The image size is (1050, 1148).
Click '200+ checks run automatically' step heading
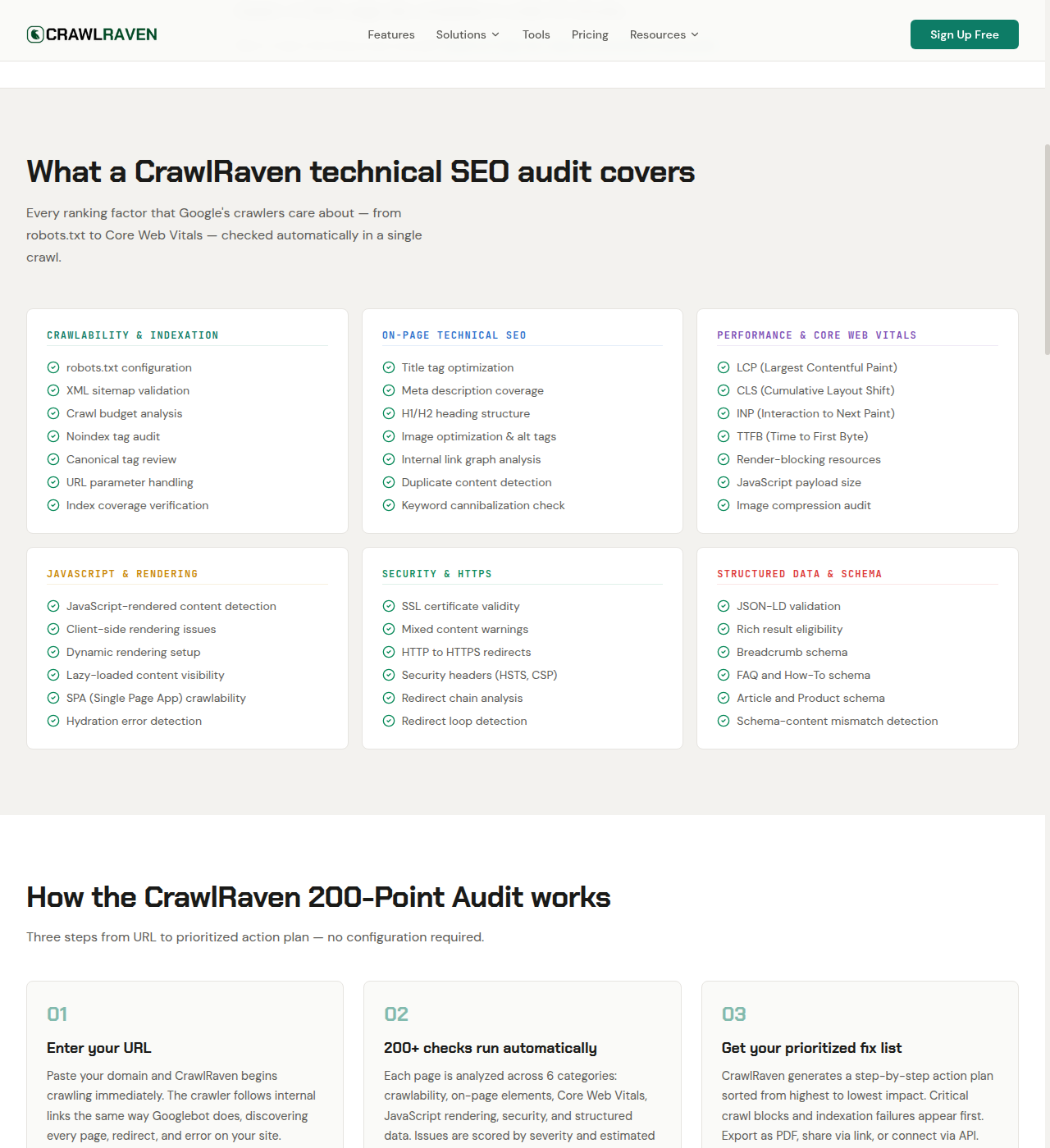point(491,1048)
